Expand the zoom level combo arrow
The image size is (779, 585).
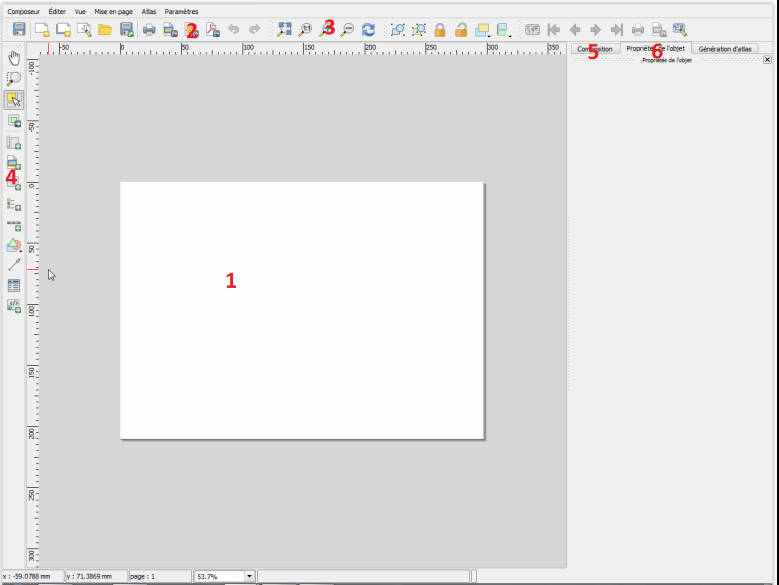(x=249, y=576)
